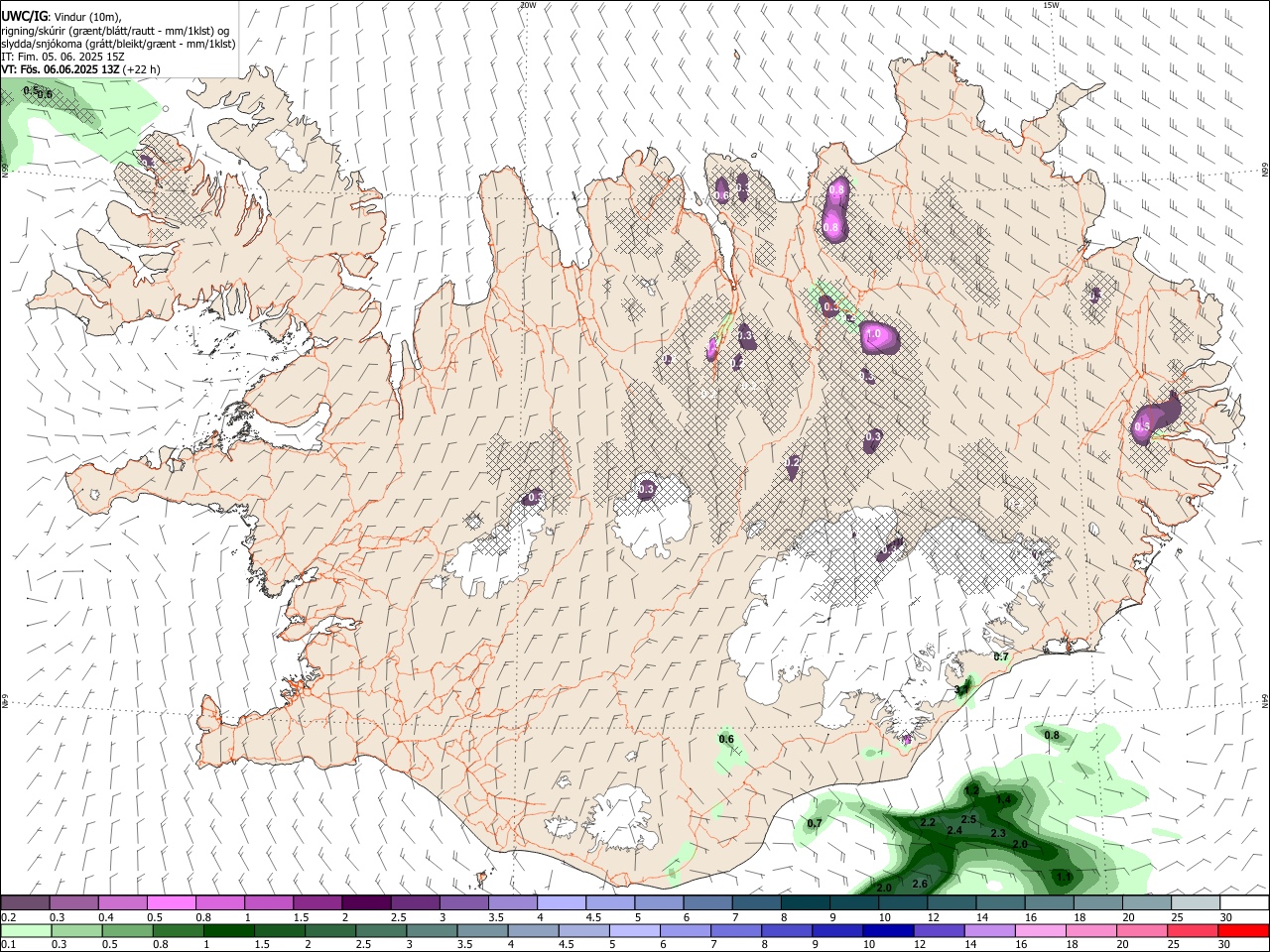This screenshot has height=952, width=1270.
Task: Click the '20W' longitude label at top
Action: (528, 5)
